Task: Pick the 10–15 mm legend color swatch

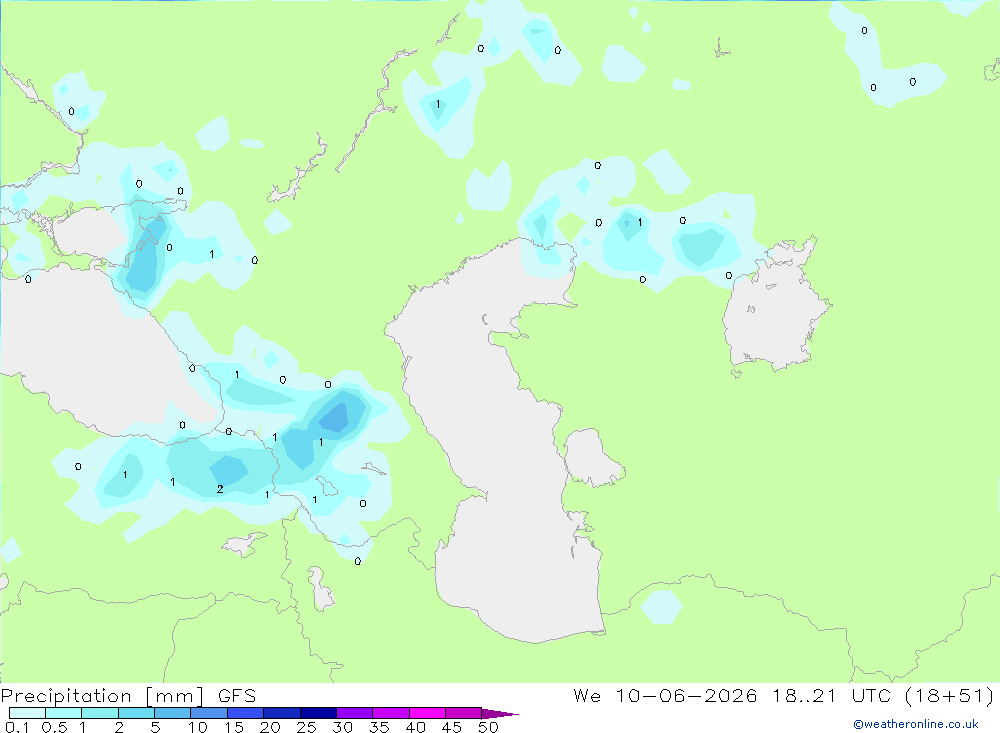Action: coord(209,713)
